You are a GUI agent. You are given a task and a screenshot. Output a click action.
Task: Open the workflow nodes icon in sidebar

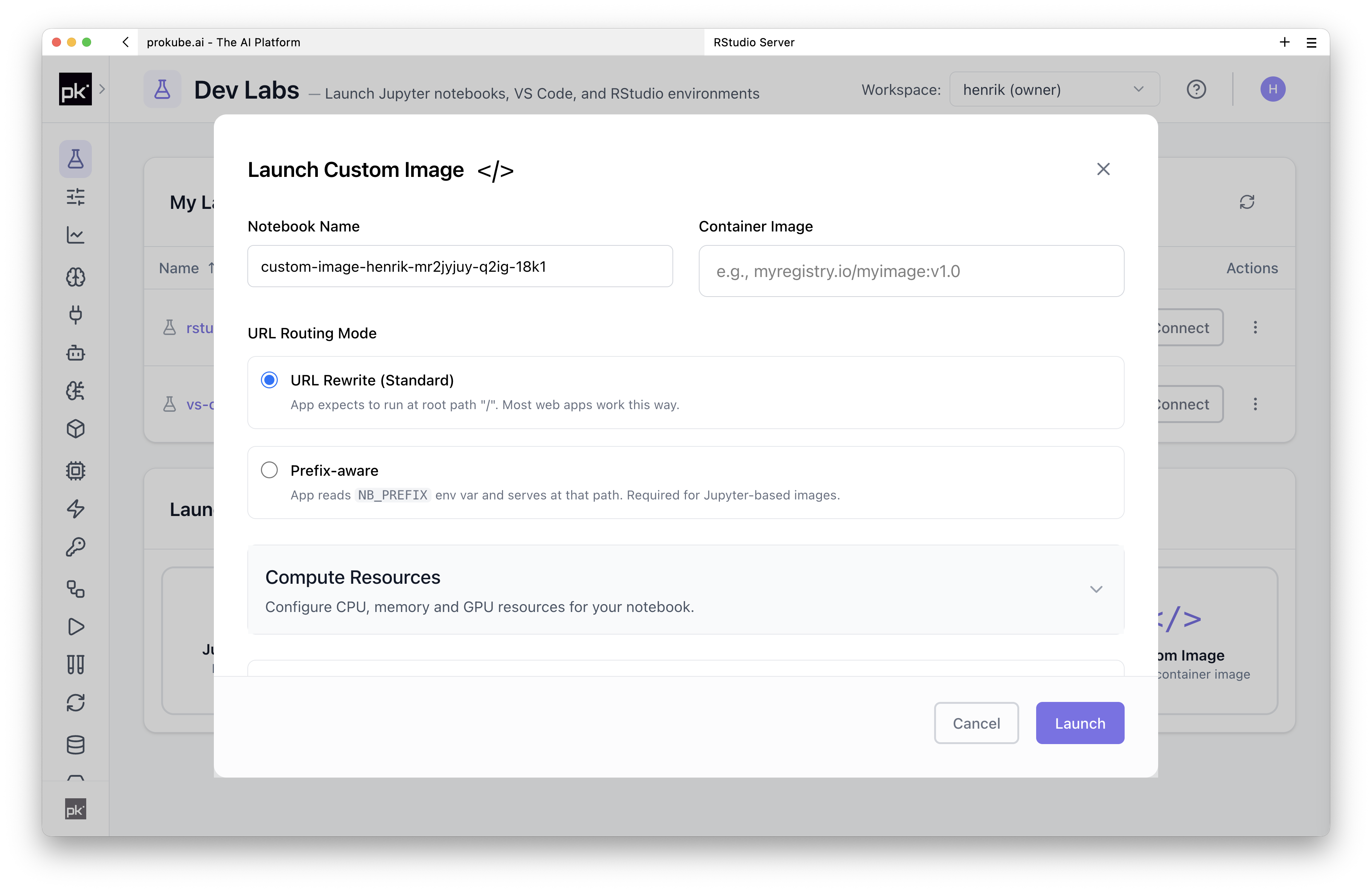tap(76, 588)
